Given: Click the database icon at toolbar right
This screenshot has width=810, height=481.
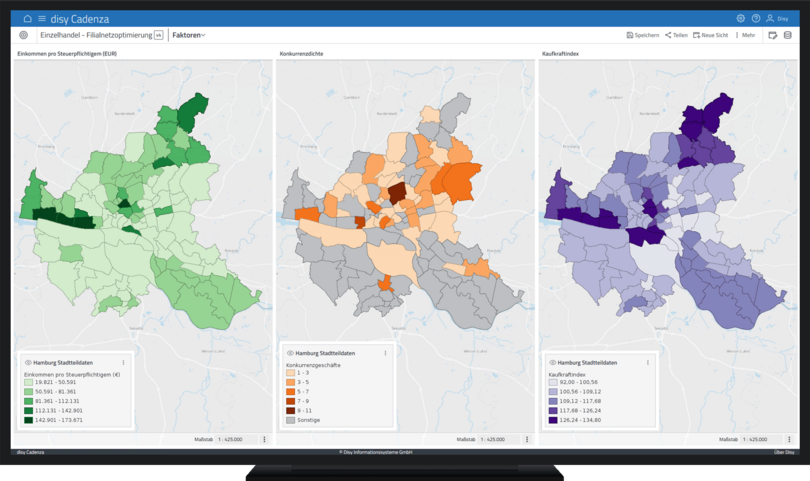Looking at the screenshot, I should click(x=788, y=35).
